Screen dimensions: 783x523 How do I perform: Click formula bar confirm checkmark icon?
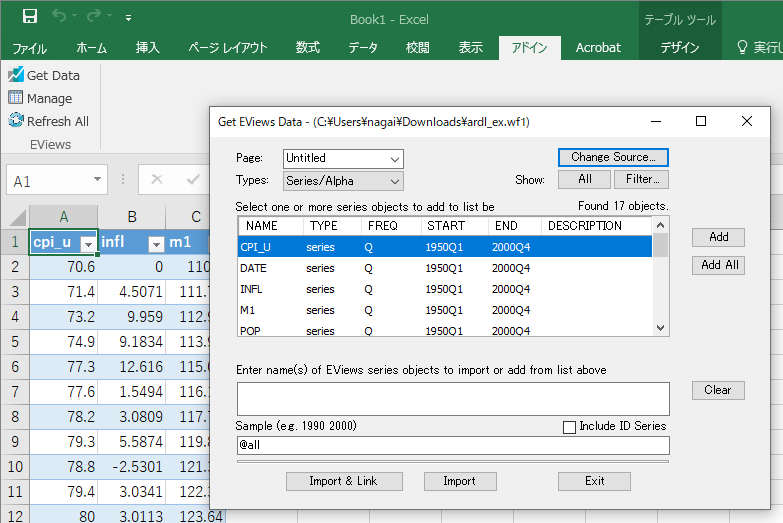tap(193, 179)
